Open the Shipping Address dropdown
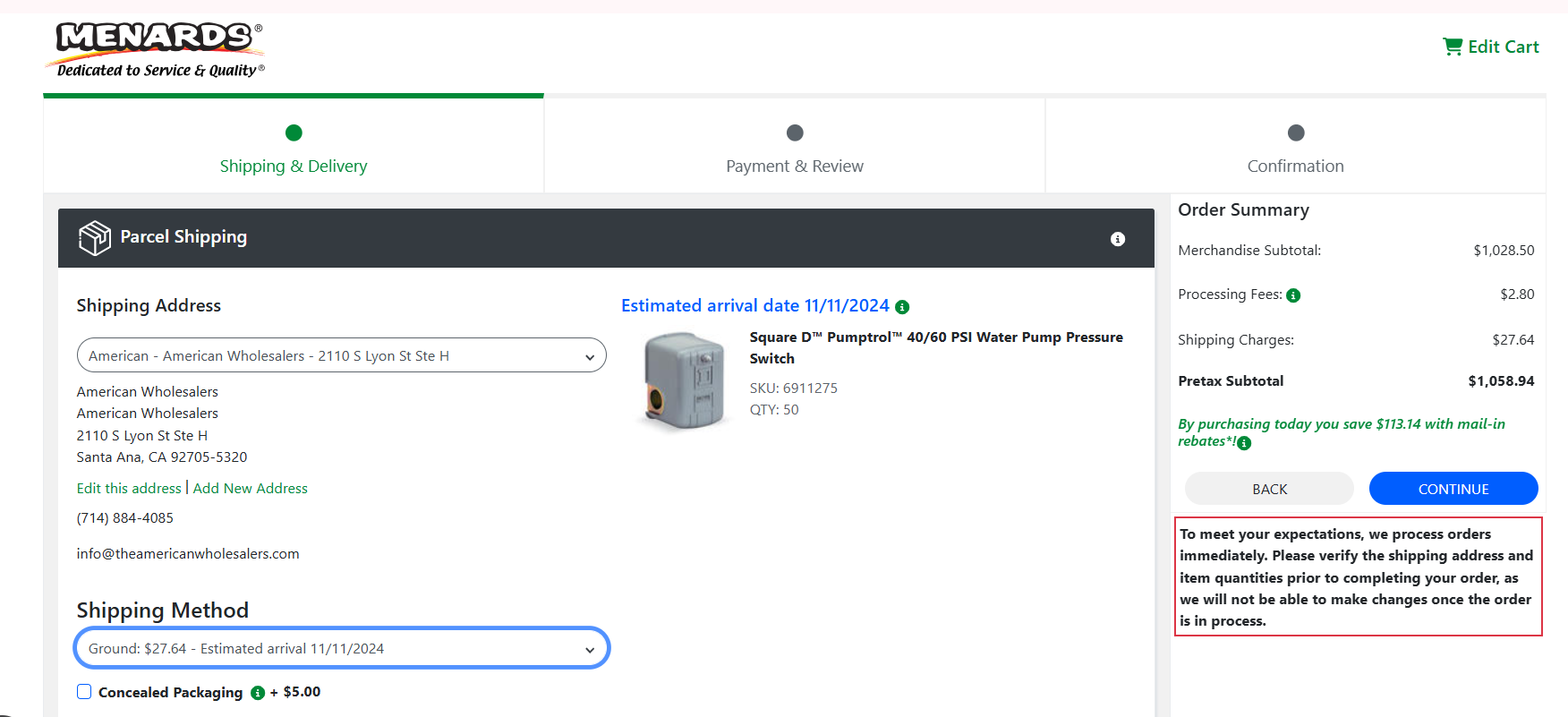Image resolution: width=1568 pixels, height=717 pixels. 342,355
